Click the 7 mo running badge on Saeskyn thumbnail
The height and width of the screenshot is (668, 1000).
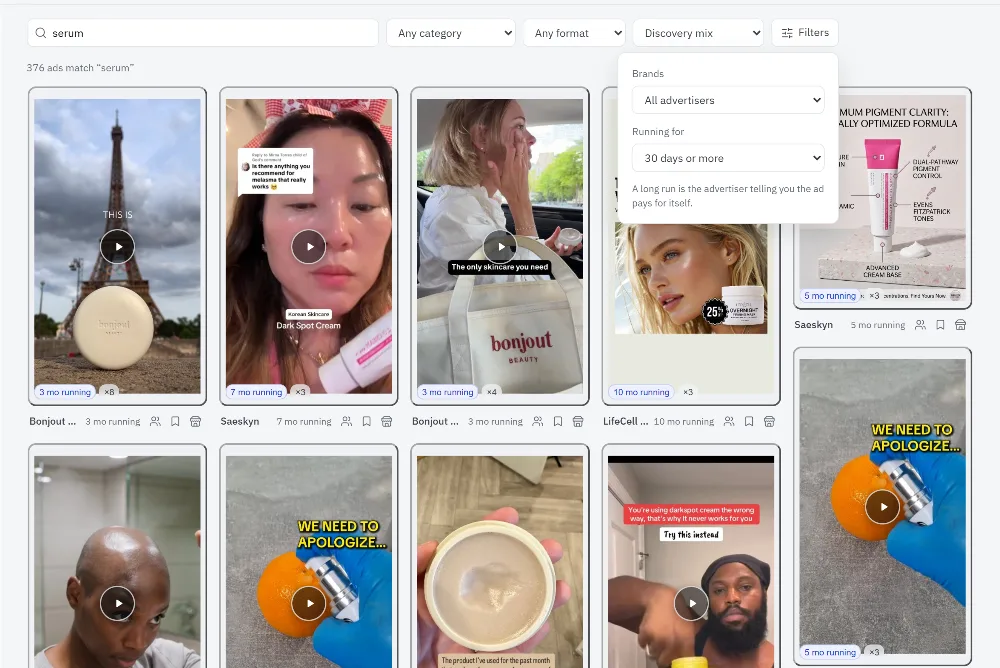(x=256, y=392)
